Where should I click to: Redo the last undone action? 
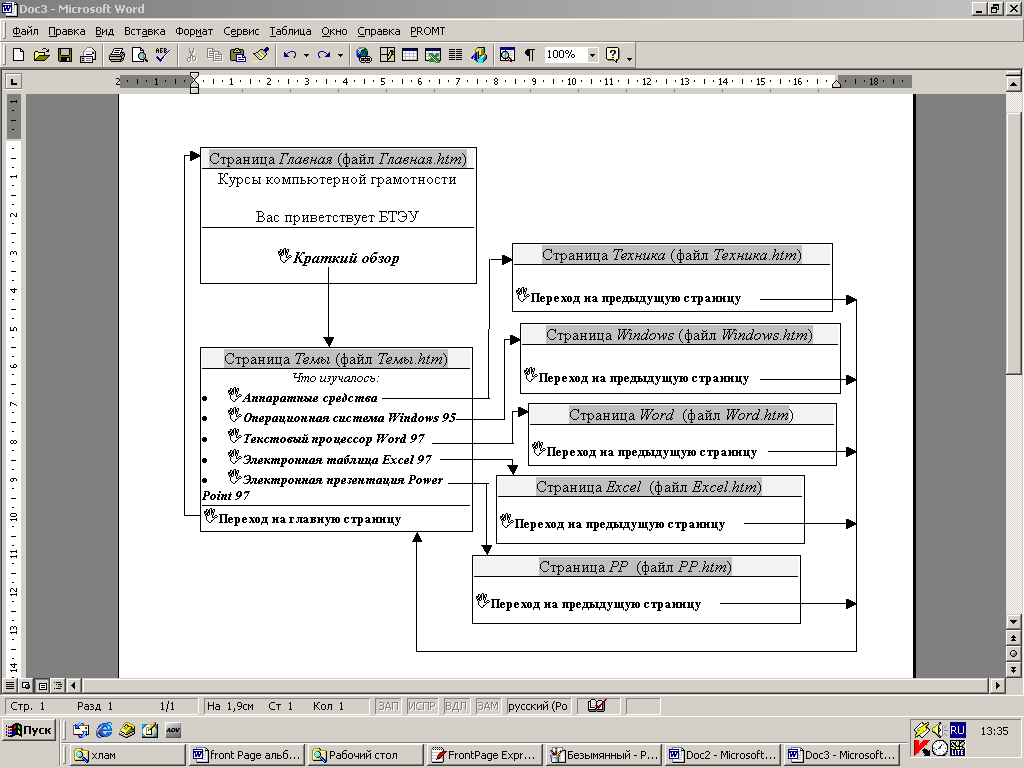[324, 55]
